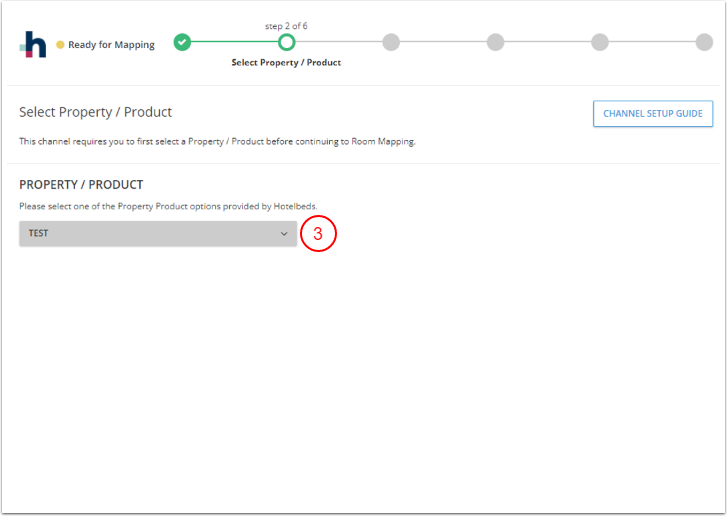Screen dimensions: 727x516
Task: Go back to the completed first step checkmark
Action: (182, 42)
